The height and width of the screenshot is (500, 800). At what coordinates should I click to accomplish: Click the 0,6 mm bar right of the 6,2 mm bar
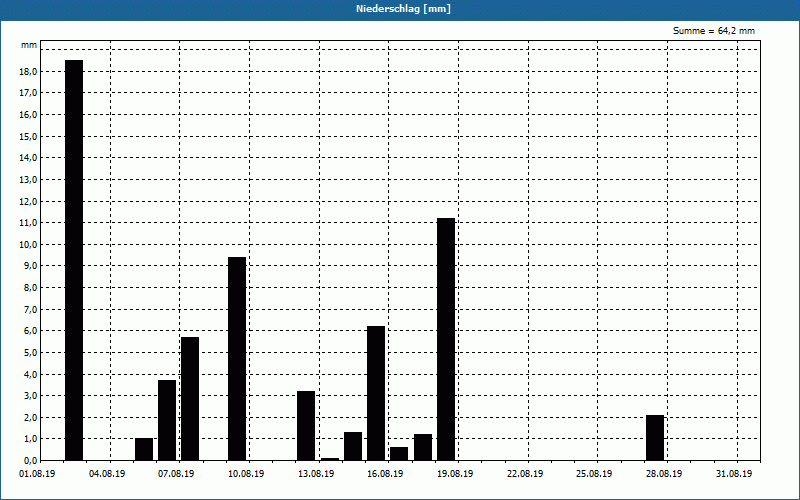point(399,454)
